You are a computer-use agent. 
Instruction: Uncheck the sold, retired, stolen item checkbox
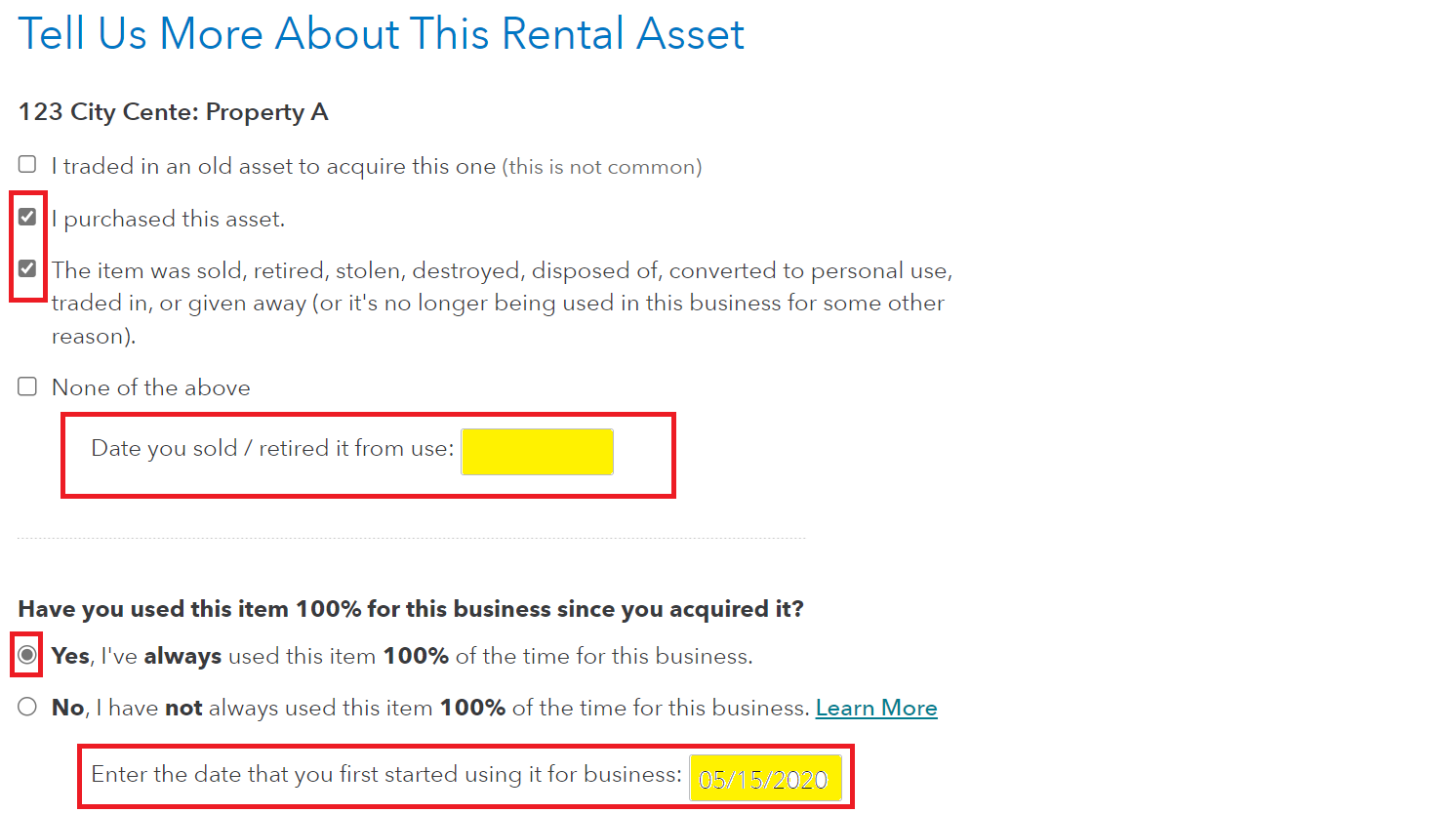pyautogui.click(x=27, y=268)
